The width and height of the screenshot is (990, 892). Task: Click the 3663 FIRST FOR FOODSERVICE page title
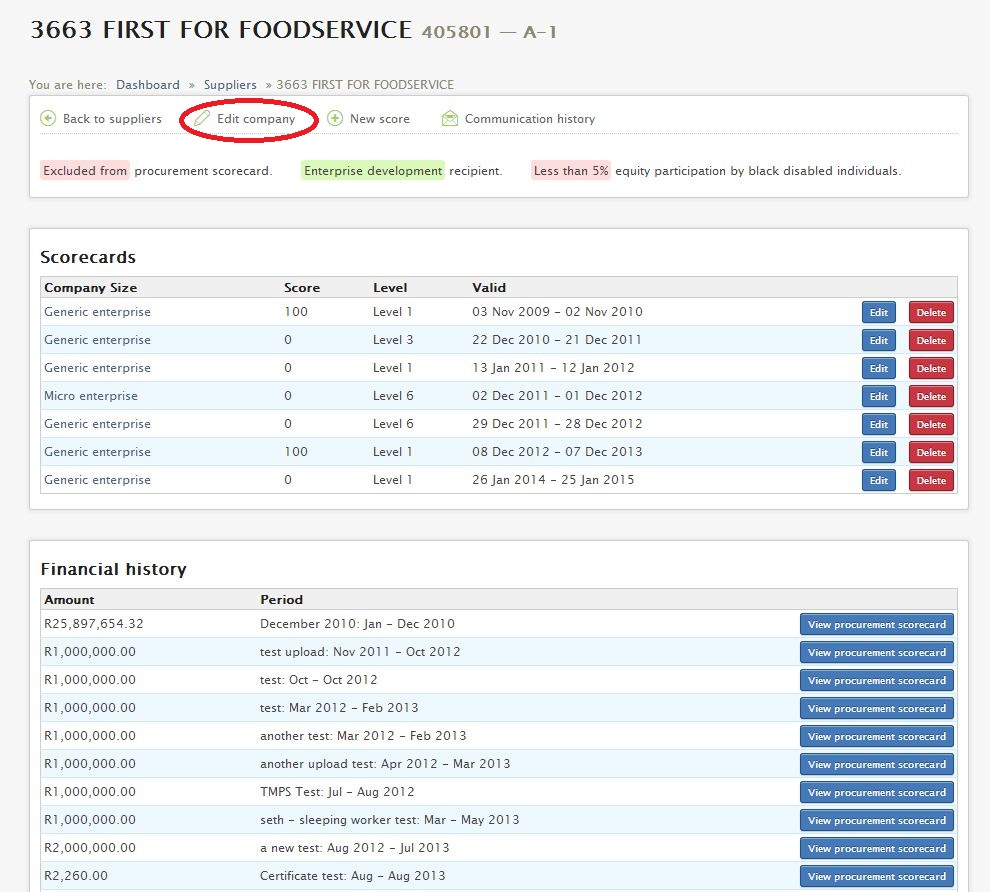pos(221,30)
